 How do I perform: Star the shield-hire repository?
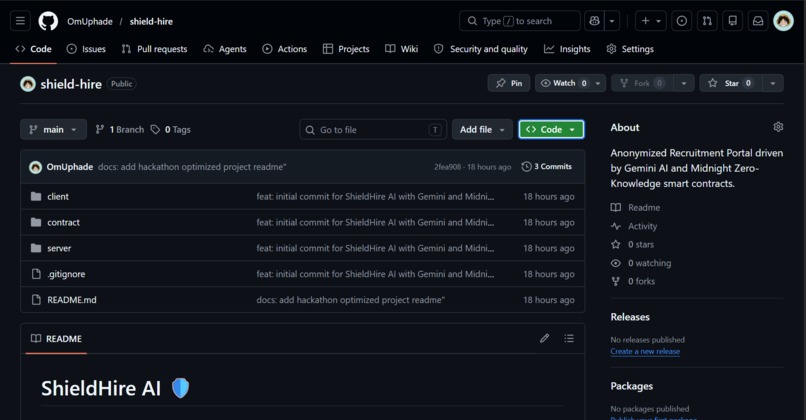pyautogui.click(x=731, y=83)
